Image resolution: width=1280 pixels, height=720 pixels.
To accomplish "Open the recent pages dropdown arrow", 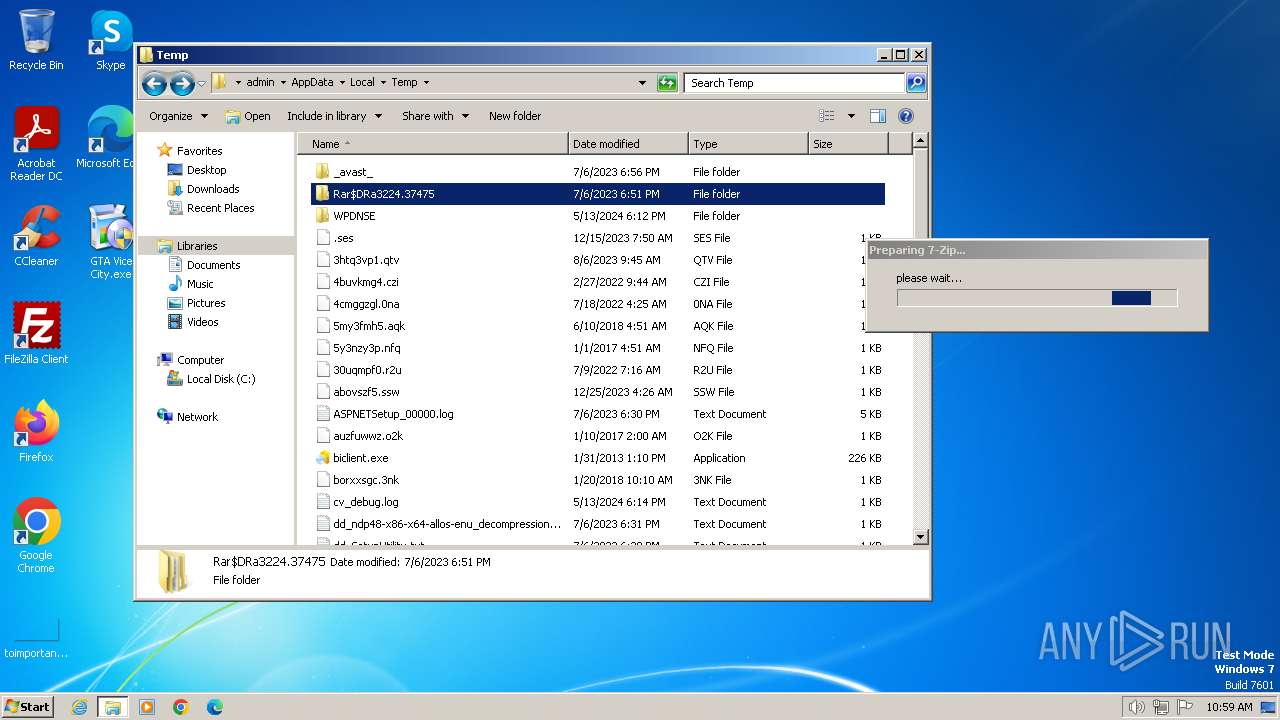I will click(202, 83).
